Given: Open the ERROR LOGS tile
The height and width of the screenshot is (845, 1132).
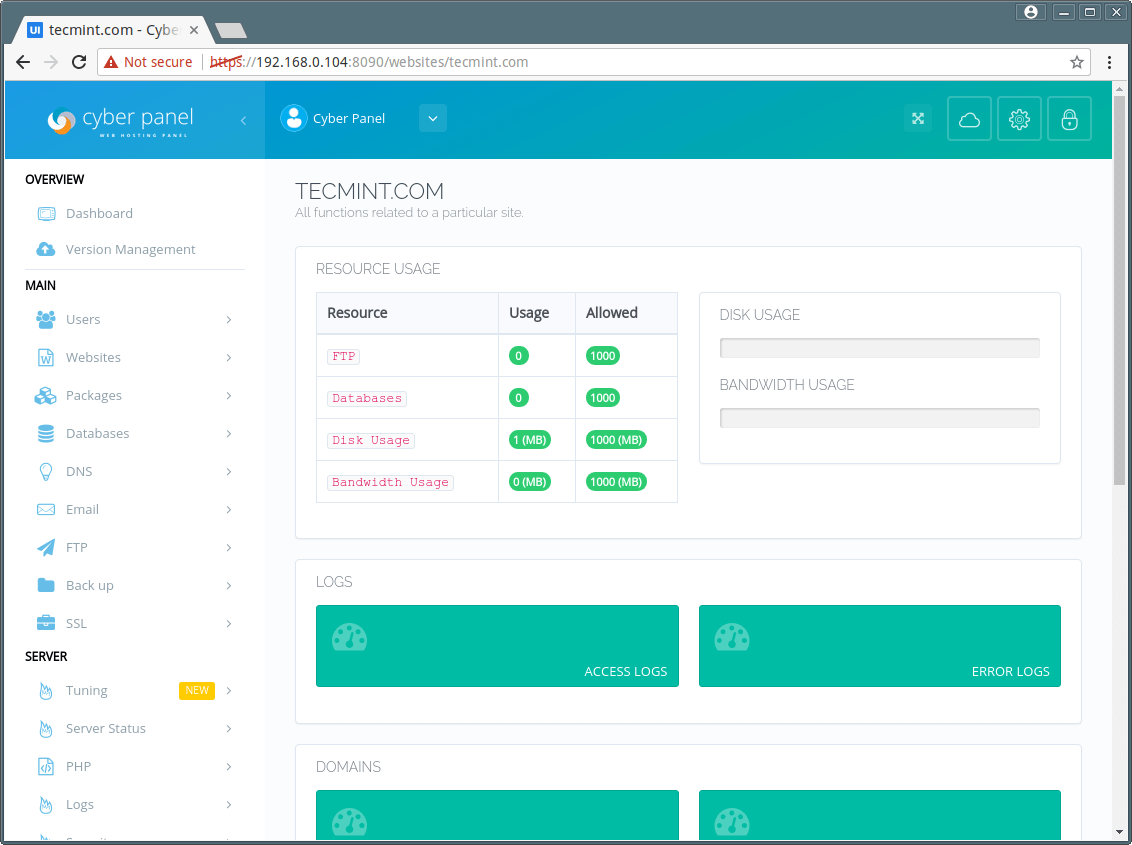Looking at the screenshot, I should coord(879,646).
